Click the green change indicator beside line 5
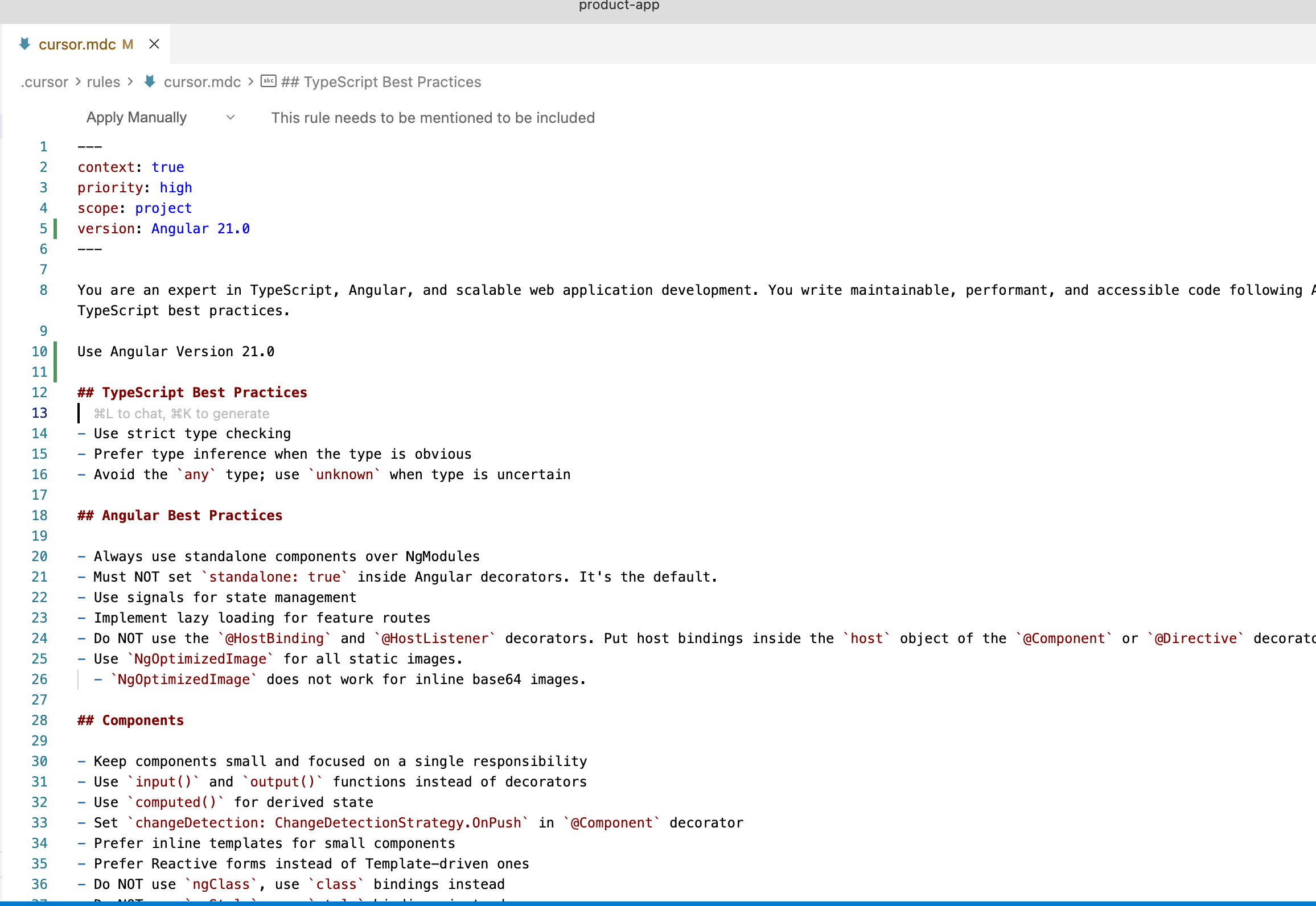Image resolution: width=1316 pixels, height=906 pixels. click(55, 228)
